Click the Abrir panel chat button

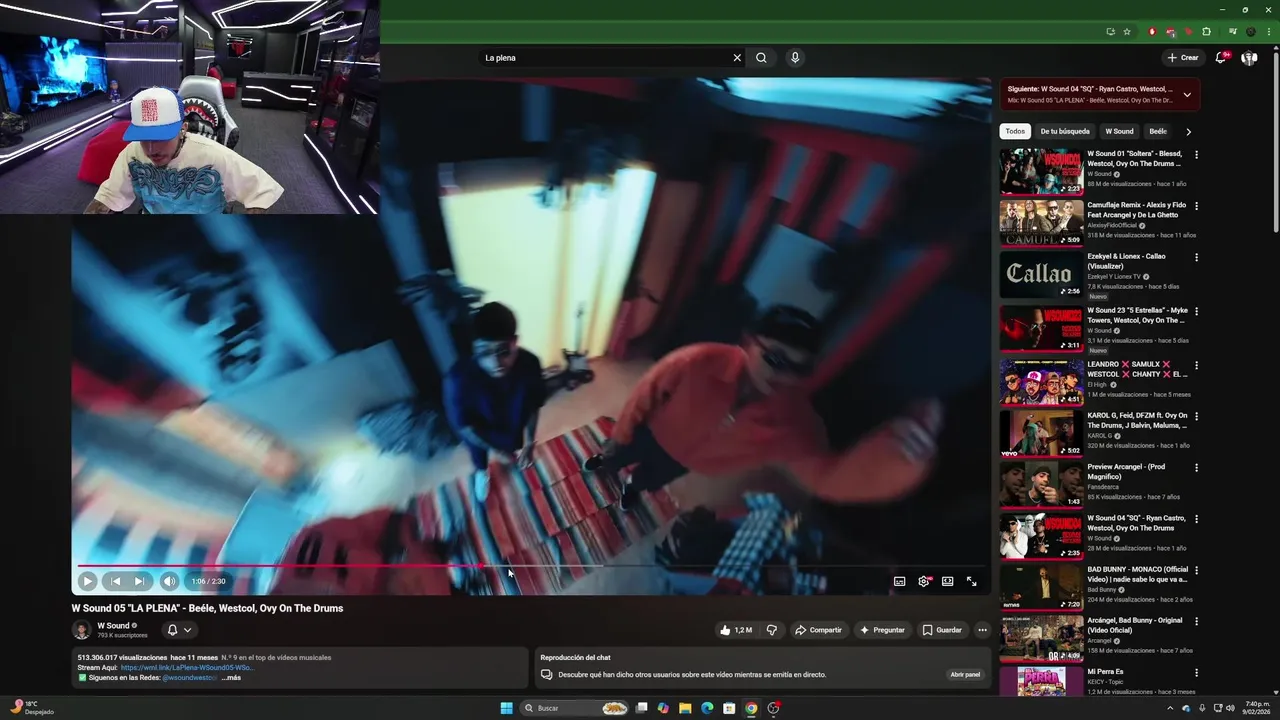click(965, 674)
